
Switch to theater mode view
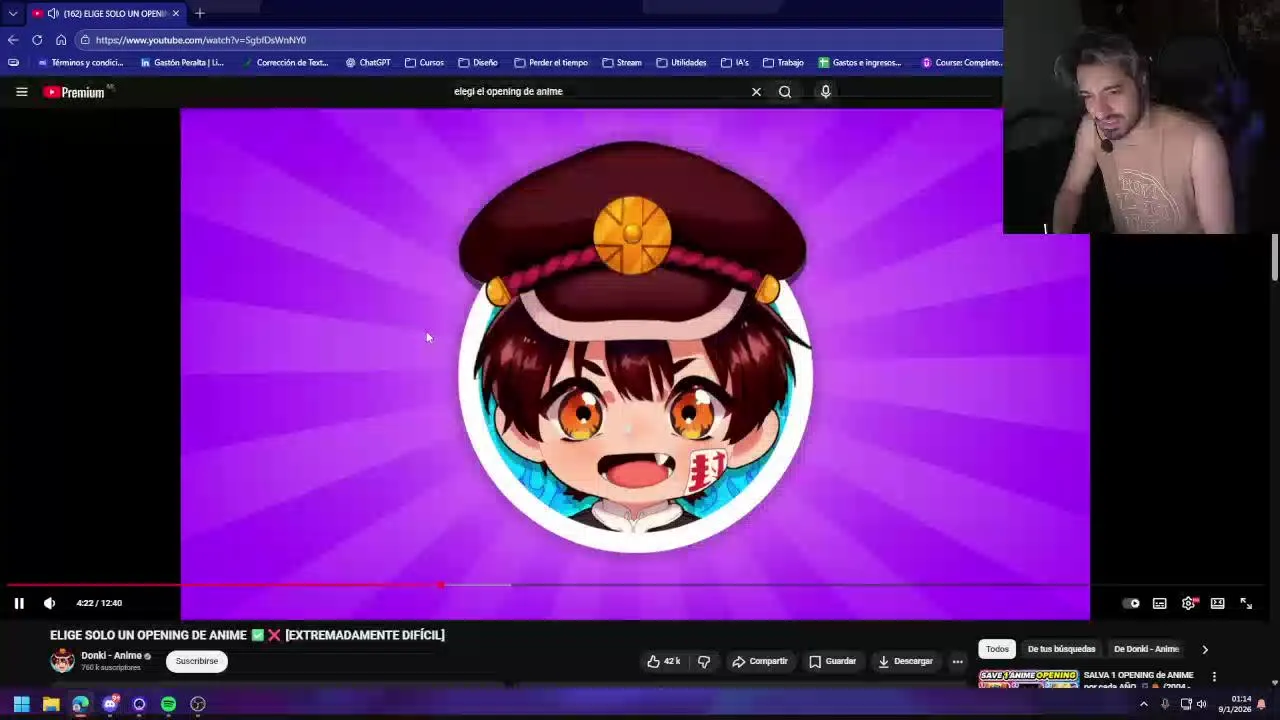1217,603
